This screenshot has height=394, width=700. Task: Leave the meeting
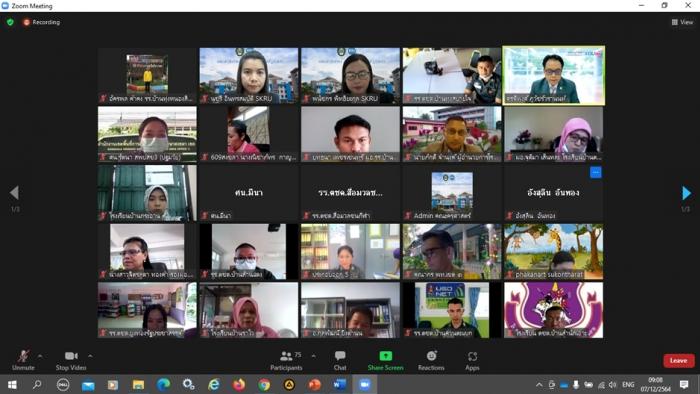[679, 361]
